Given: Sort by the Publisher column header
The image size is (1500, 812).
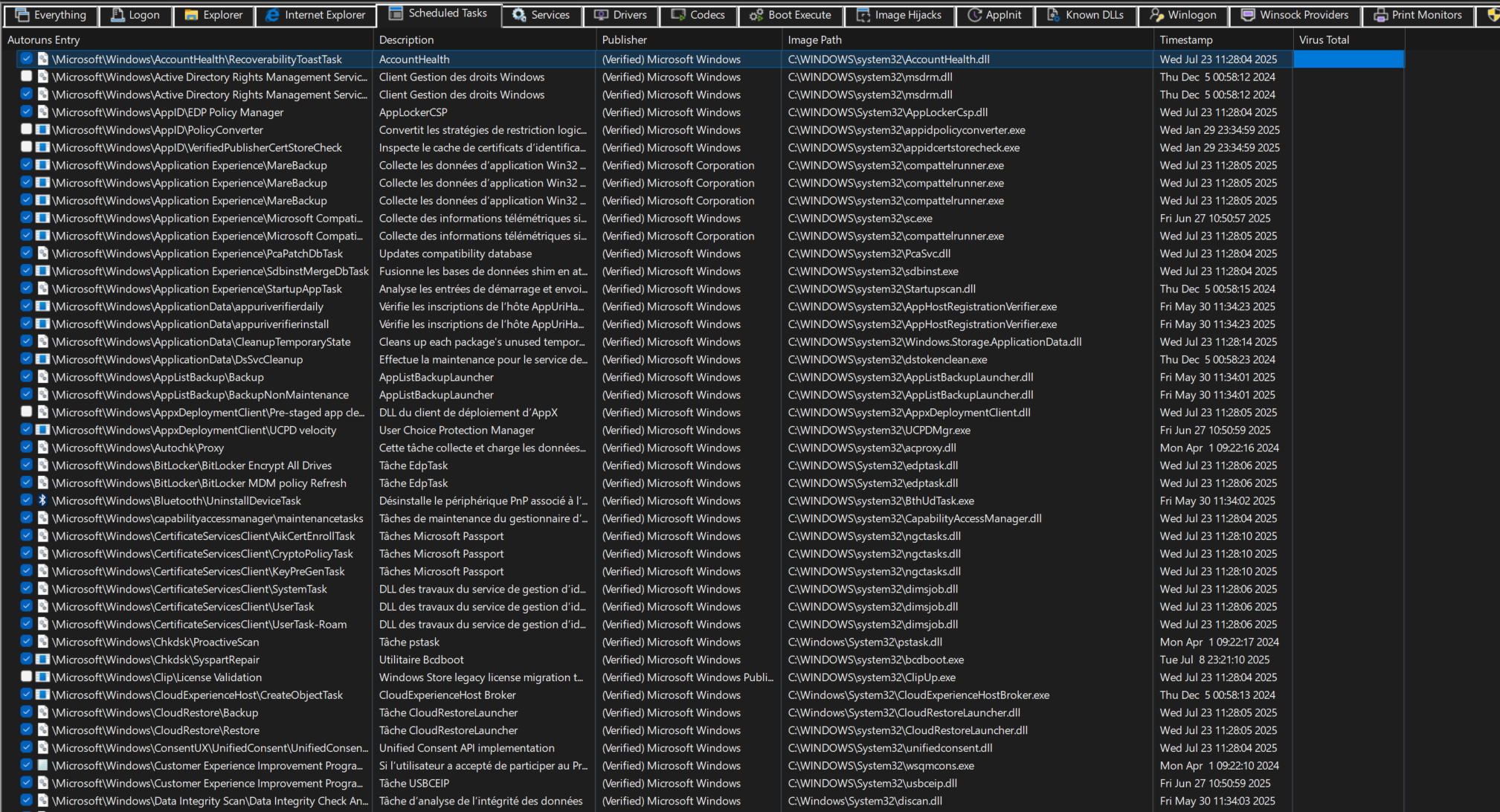Looking at the screenshot, I should pyautogui.click(x=689, y=39).
